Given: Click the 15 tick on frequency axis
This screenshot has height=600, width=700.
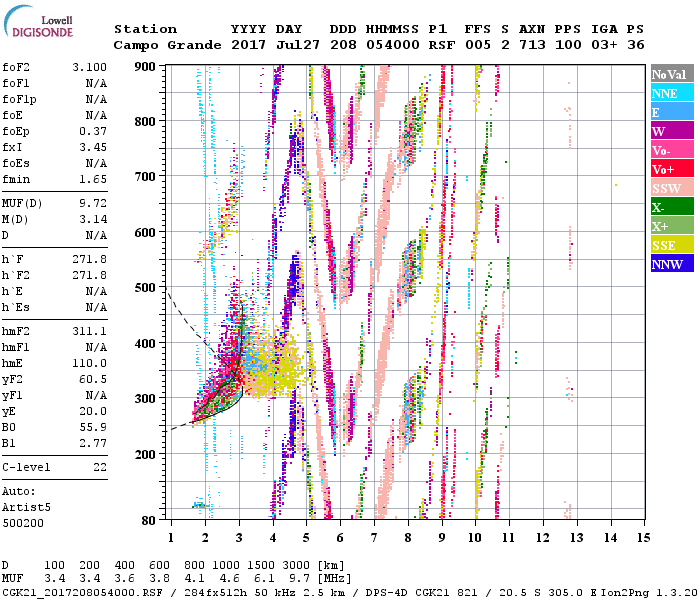Looking at the screenshot, I should (643, 537).
